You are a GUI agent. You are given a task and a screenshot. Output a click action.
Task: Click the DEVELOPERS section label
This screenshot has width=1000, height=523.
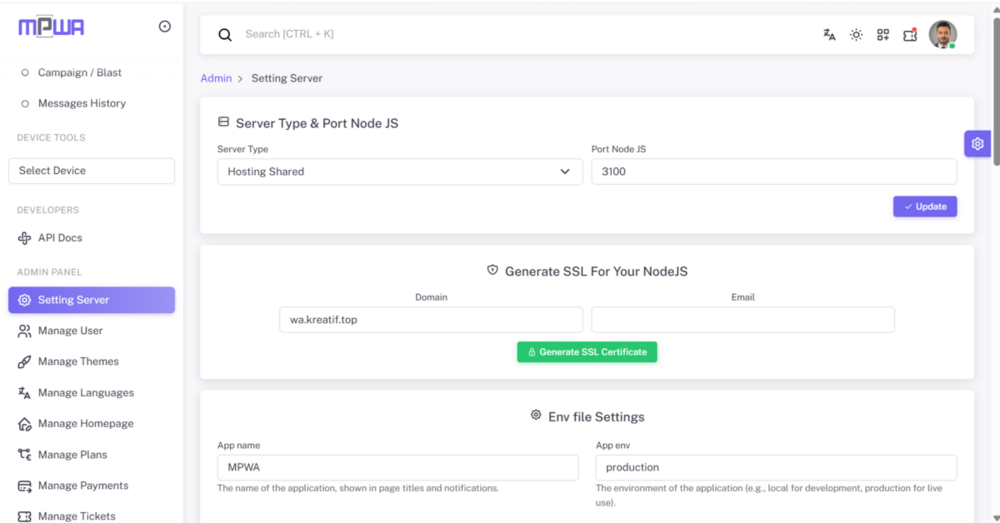pyautogui.click(x=48, y=210)
